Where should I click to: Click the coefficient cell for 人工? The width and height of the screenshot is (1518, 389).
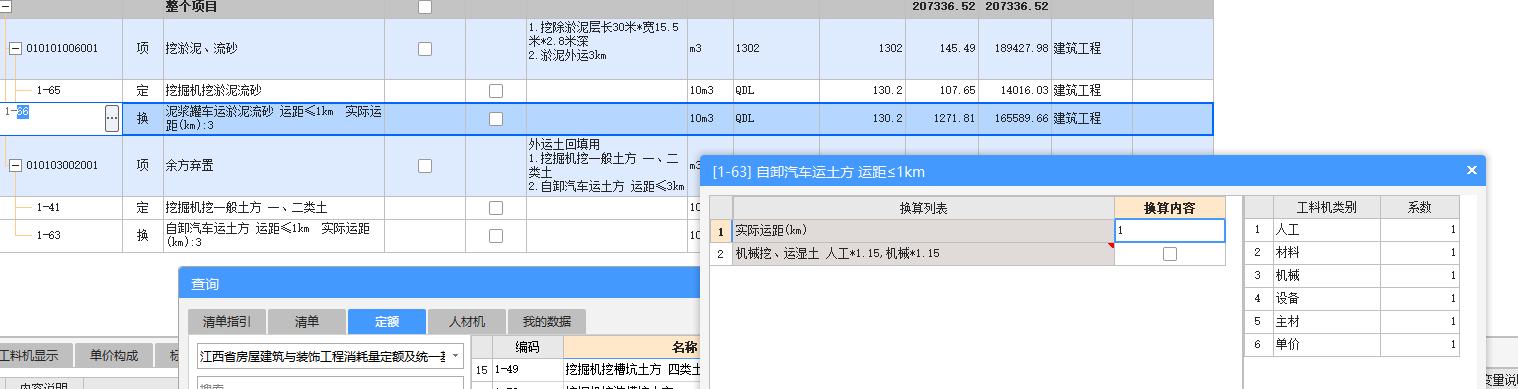pos(1420,229)
